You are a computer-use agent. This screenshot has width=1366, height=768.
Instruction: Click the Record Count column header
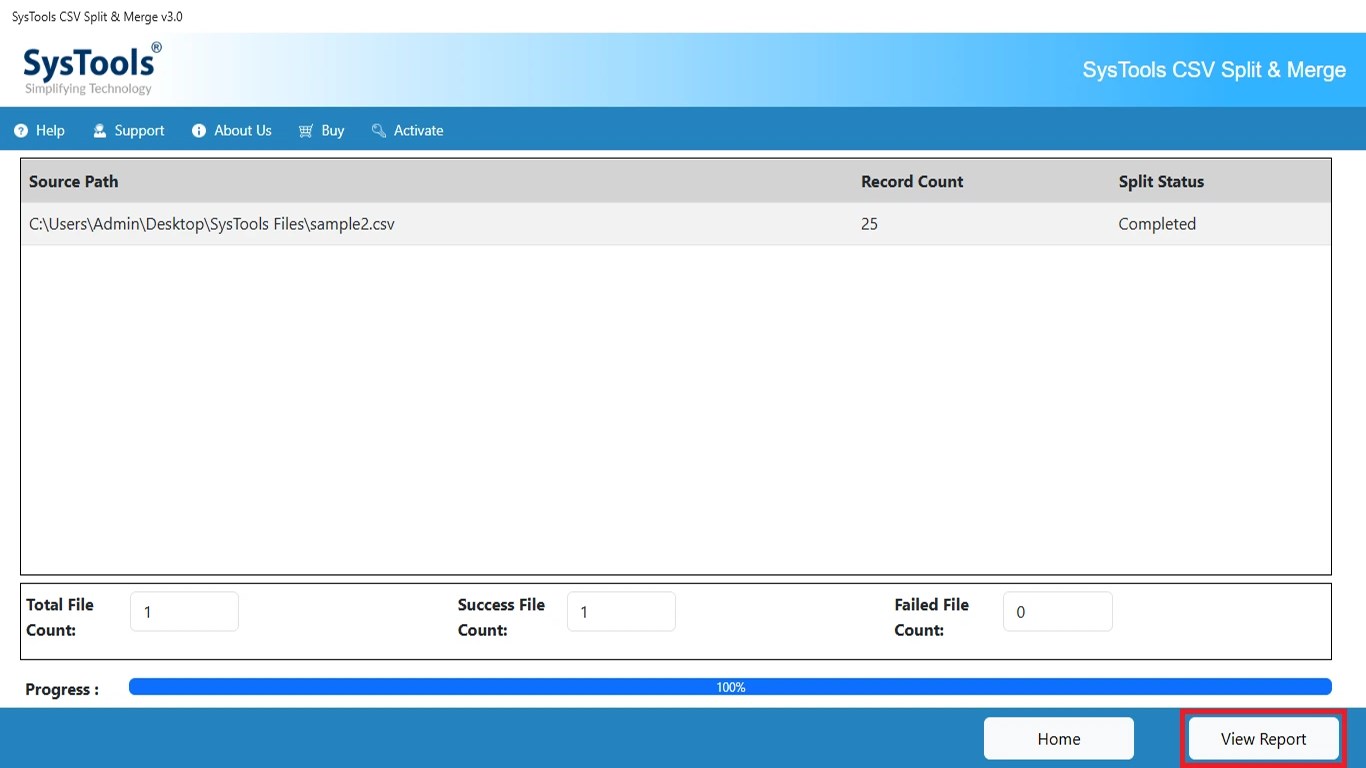tap(912, 182)
